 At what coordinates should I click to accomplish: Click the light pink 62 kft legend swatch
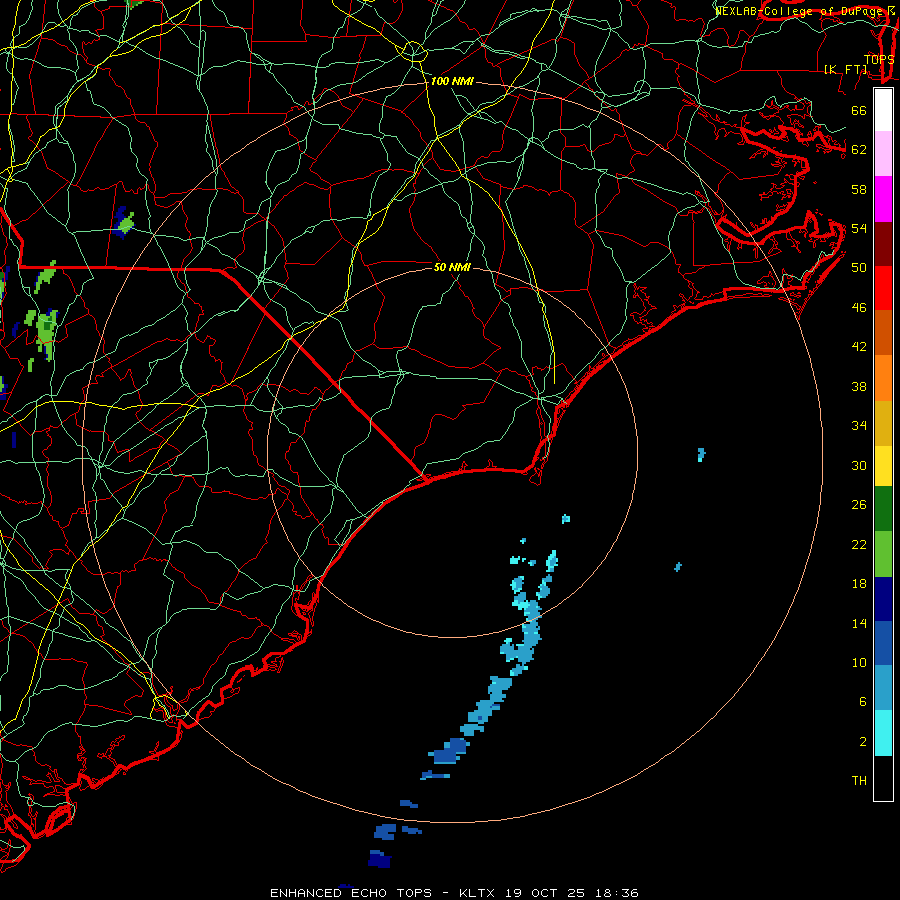pyautogui.click(x=883, y=153)
